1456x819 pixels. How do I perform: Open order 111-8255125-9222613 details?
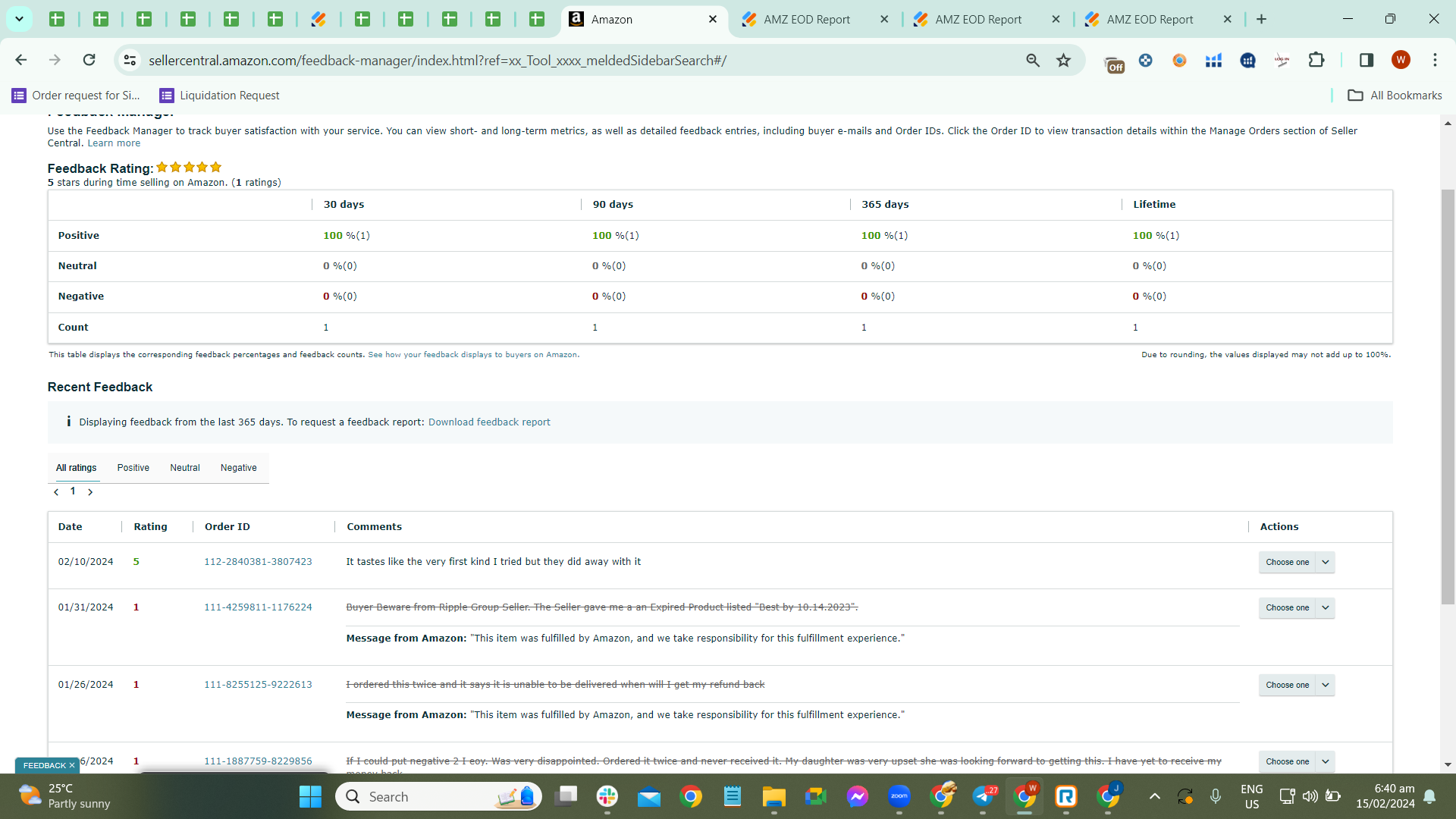[x=258, y=685]
